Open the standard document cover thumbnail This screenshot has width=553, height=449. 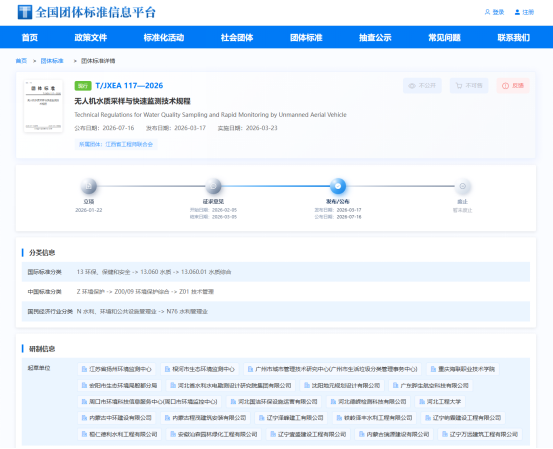43,106
